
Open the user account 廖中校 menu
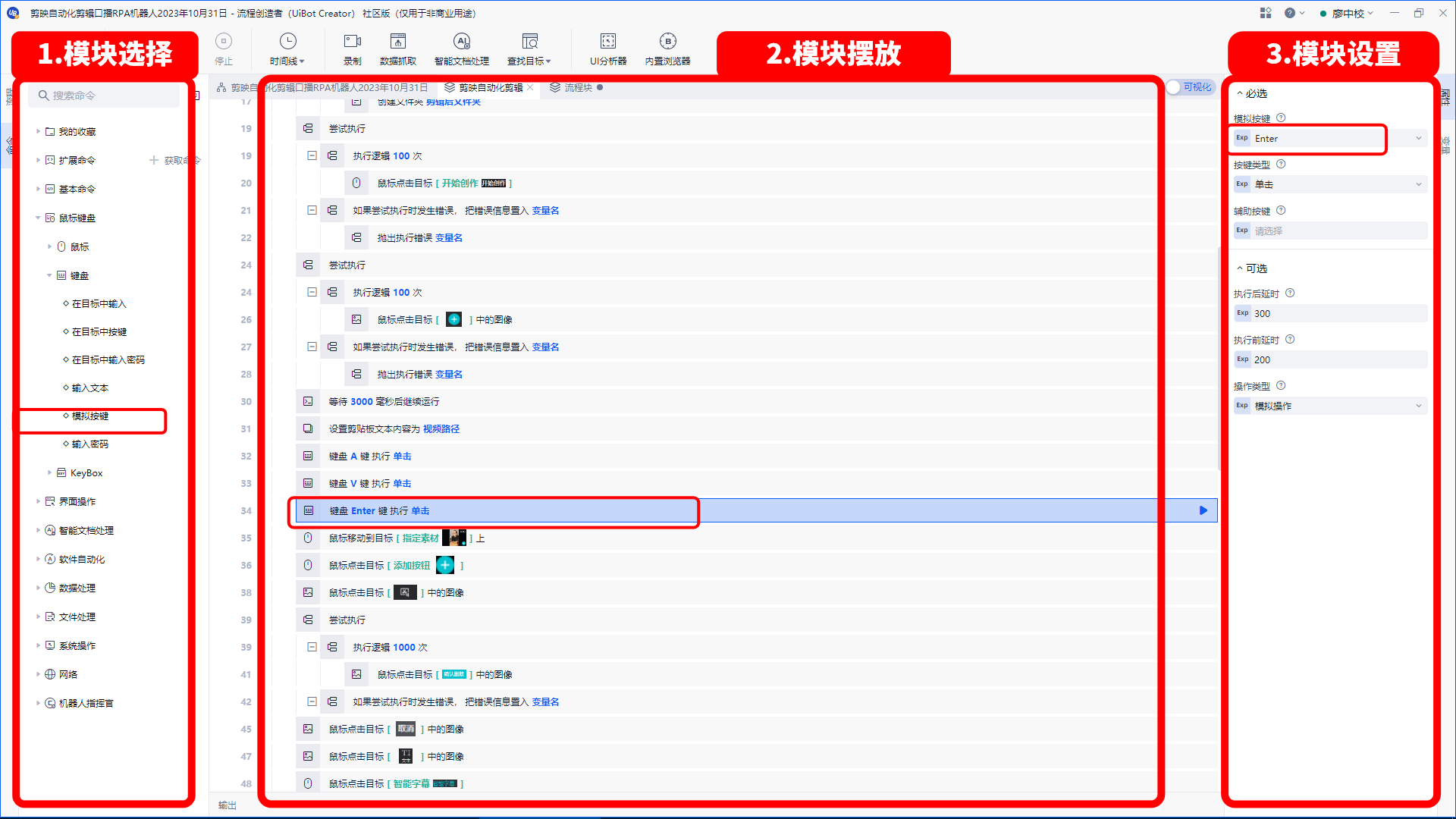(x=1347, y=13)
